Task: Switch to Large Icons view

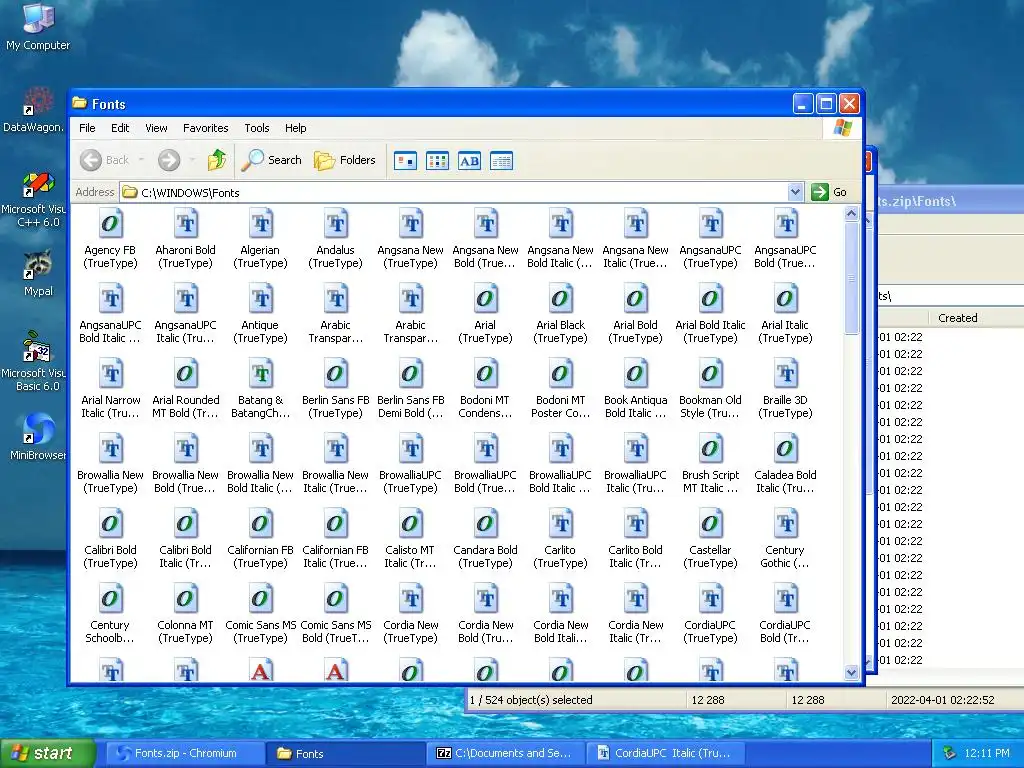Action: 406,161
